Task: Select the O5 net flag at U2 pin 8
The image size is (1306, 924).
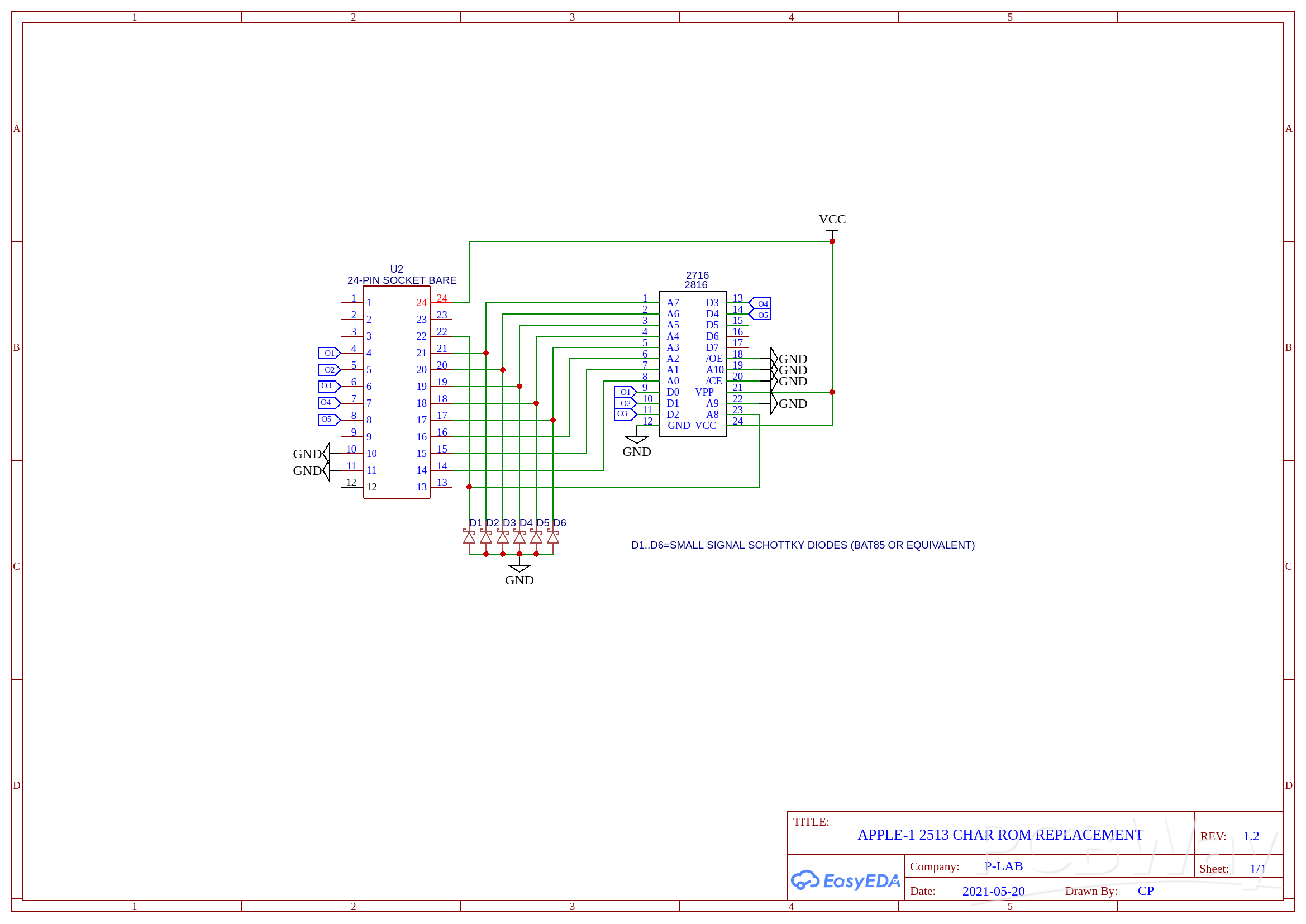Action: [329, 420]
